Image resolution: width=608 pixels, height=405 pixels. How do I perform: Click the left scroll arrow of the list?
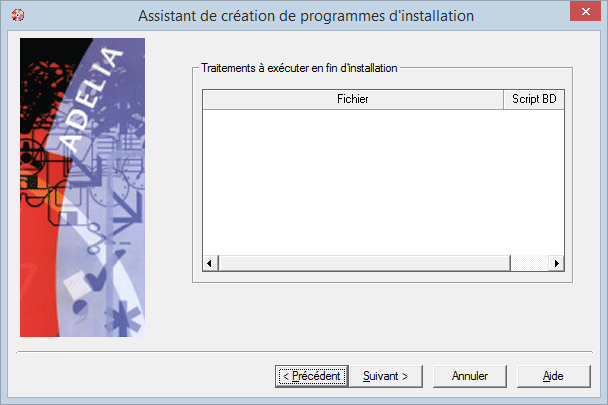tap(210, 263)
